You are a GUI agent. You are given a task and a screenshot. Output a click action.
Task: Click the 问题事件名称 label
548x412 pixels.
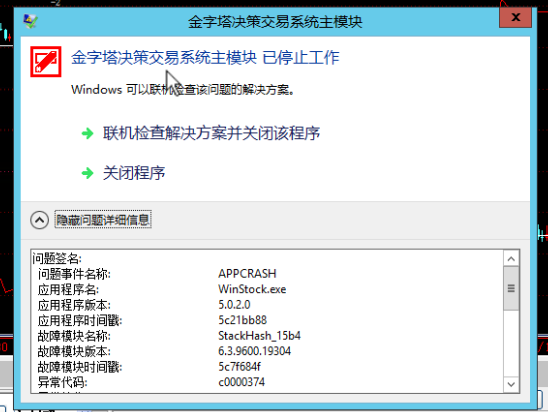click(74, 274)
